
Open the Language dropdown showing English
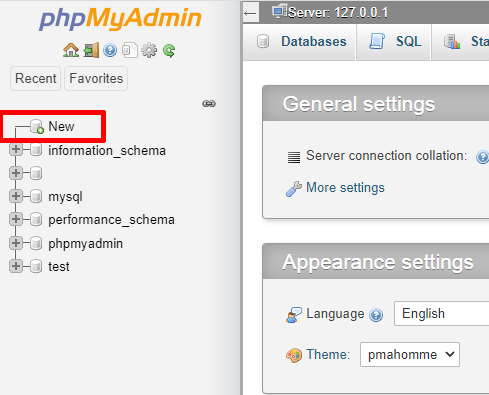point(441,313)
